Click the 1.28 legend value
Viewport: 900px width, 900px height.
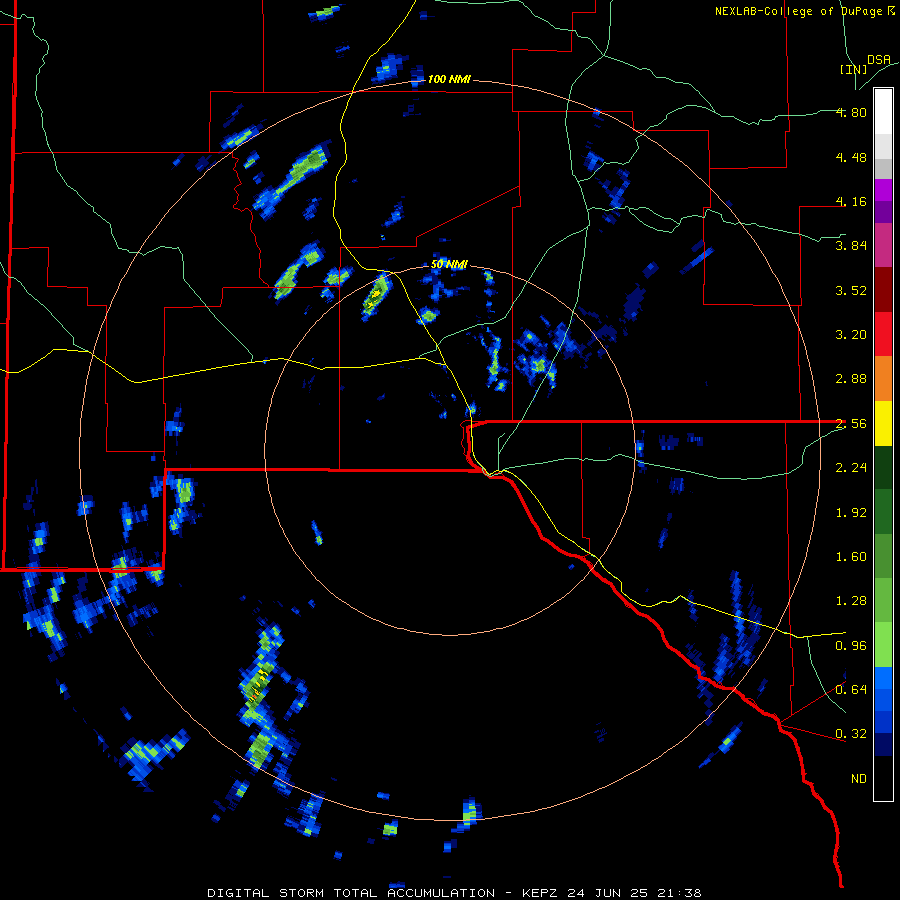click(x=851, y=601)
